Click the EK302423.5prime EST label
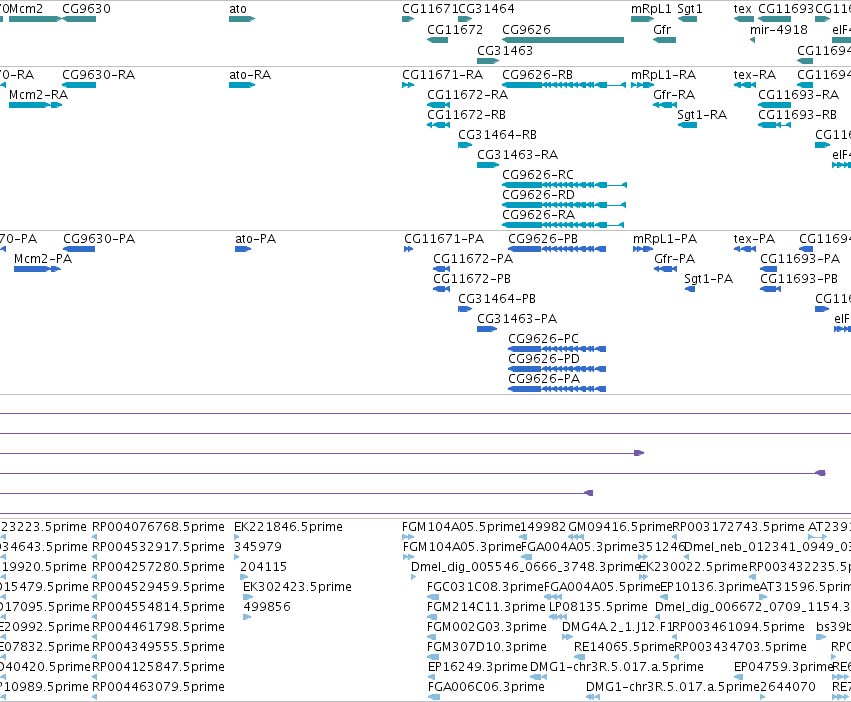The image size is (851, 702). click(297, 587)
